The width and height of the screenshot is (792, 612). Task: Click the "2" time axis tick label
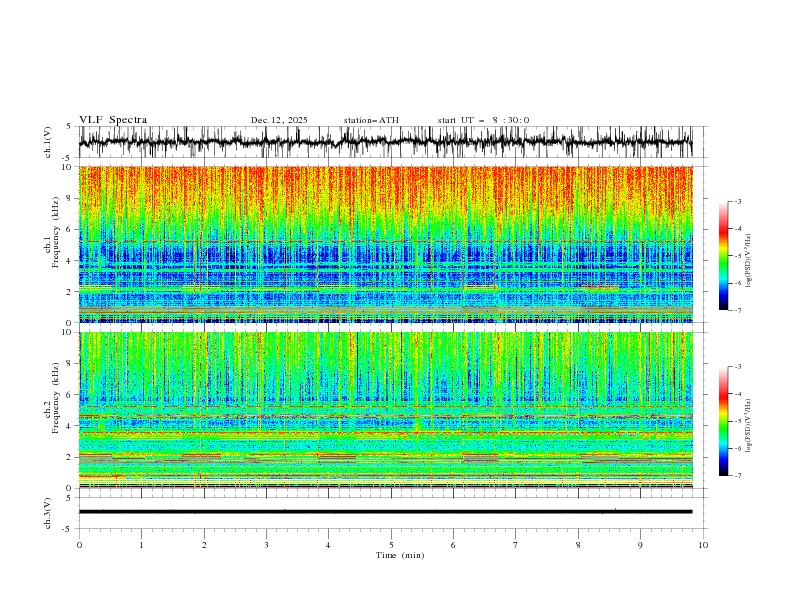(x=204, y=545)
